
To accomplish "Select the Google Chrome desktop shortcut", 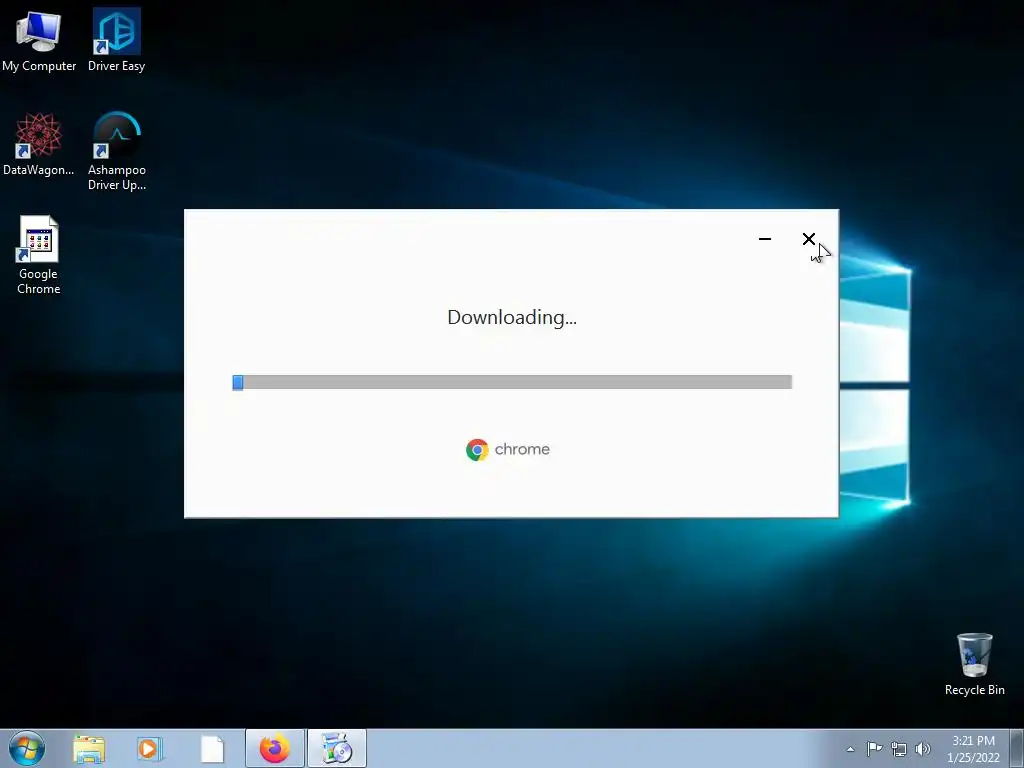I will pos(39,255).
